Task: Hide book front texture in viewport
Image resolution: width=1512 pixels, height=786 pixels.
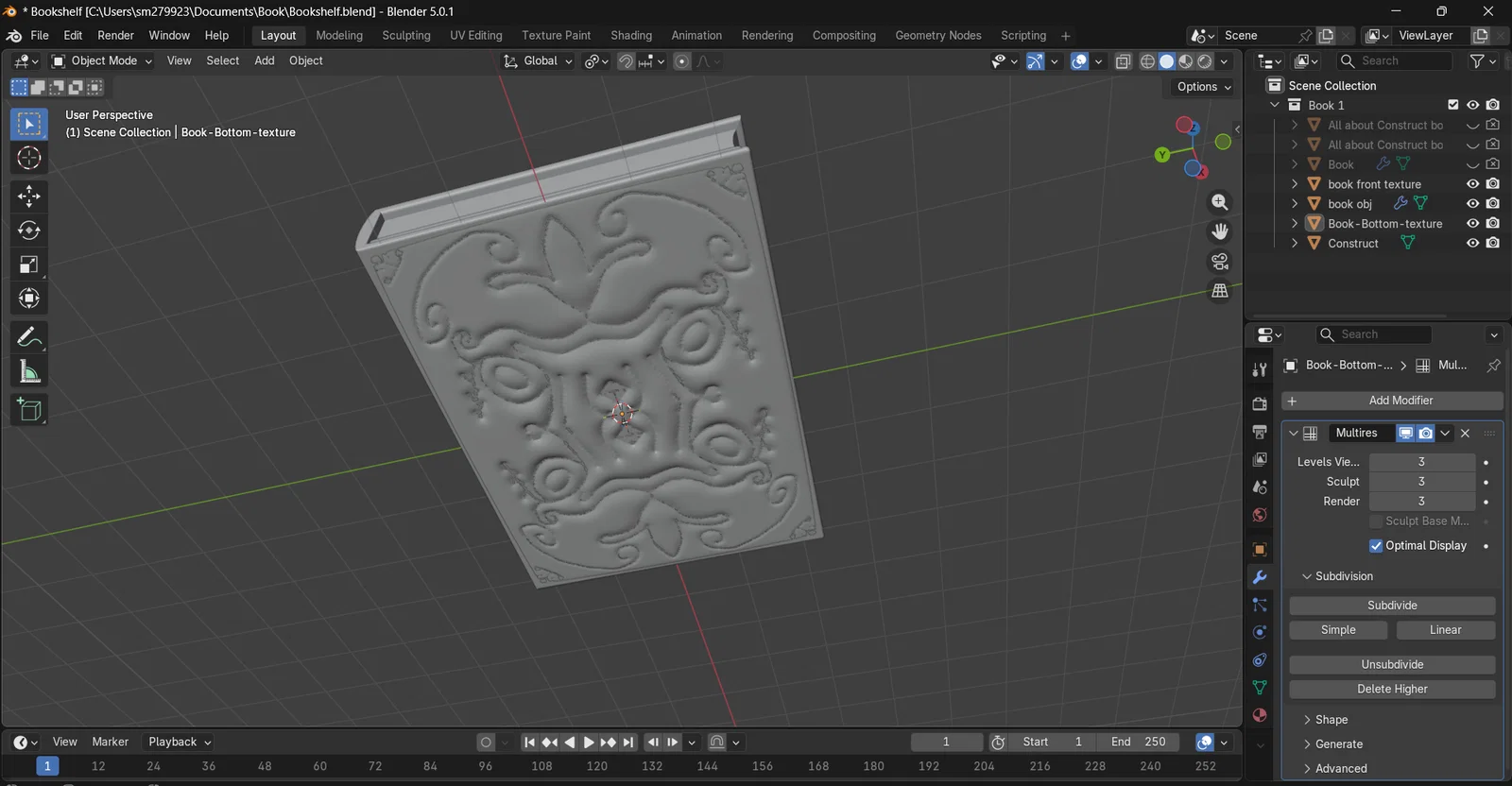Action: click(1472, 184)
